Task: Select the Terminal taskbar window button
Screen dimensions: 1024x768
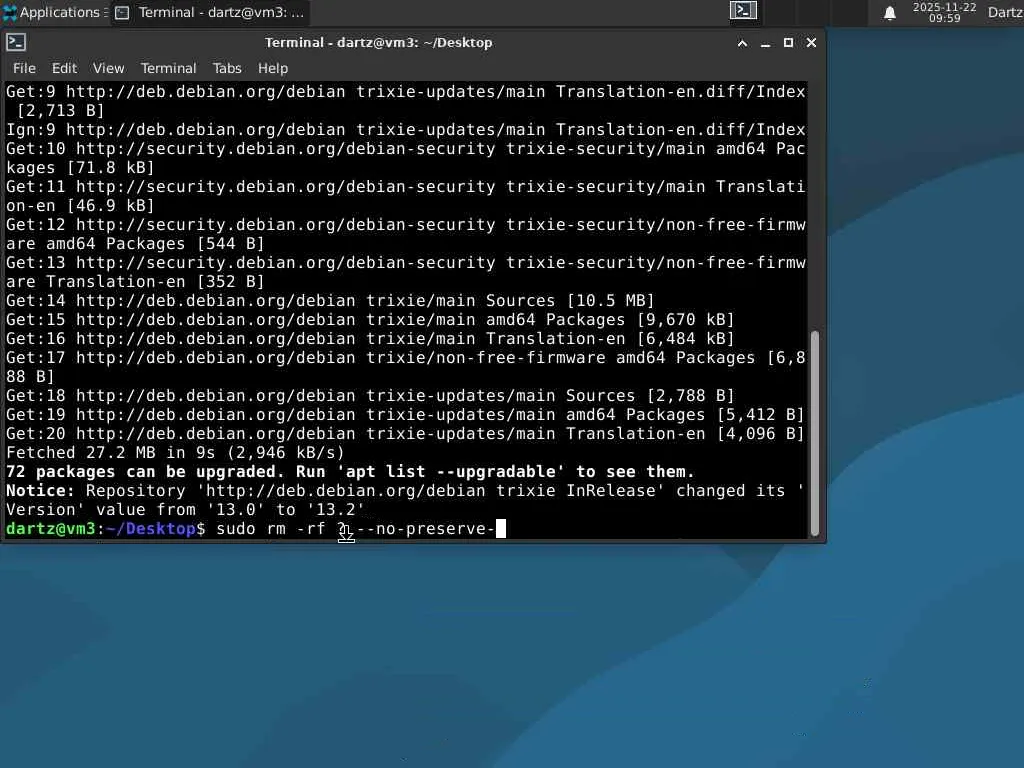Action: [x=209, y=12]
